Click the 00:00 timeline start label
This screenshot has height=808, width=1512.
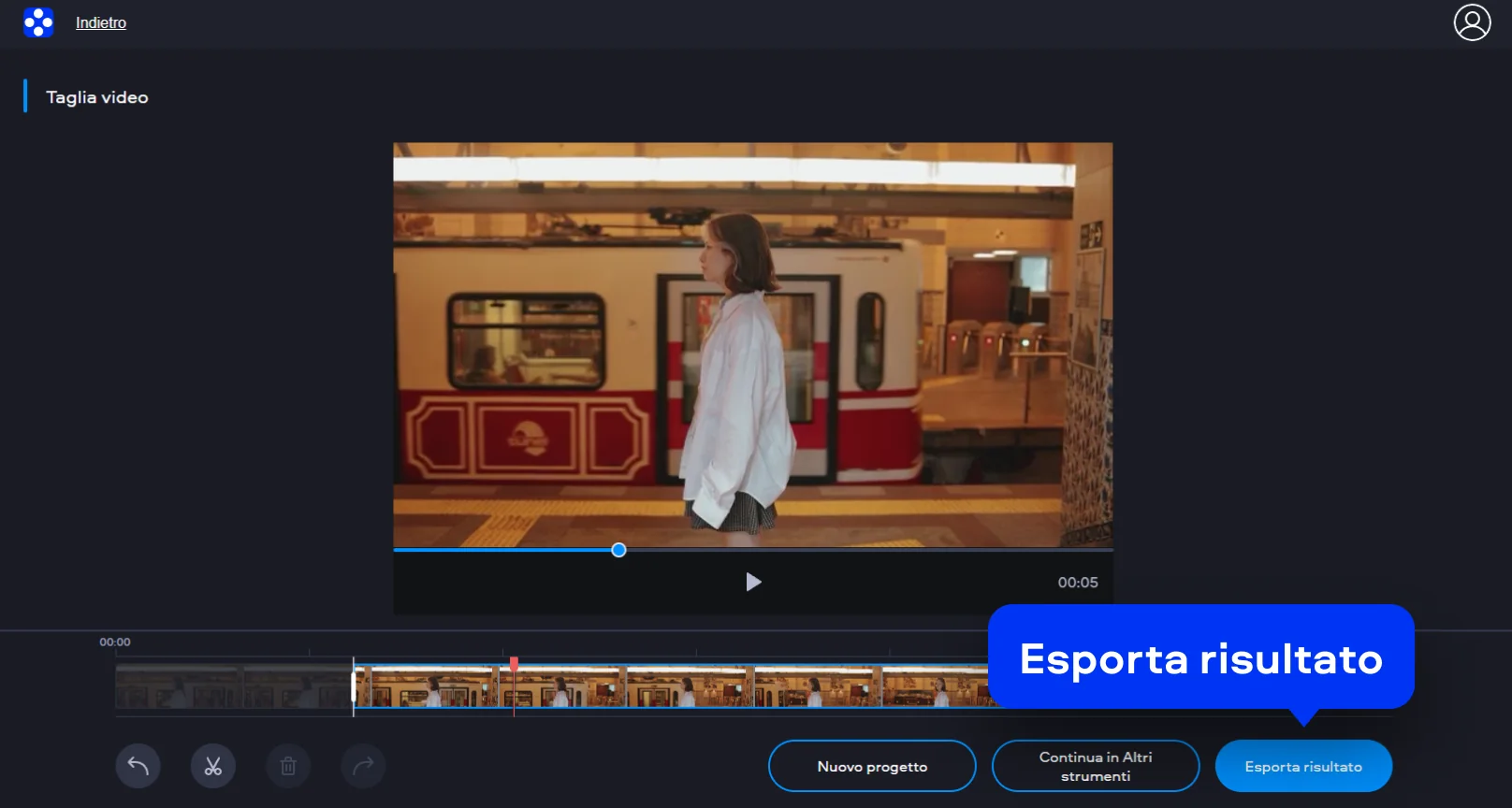pyautogui.click(x=115, y=642)
